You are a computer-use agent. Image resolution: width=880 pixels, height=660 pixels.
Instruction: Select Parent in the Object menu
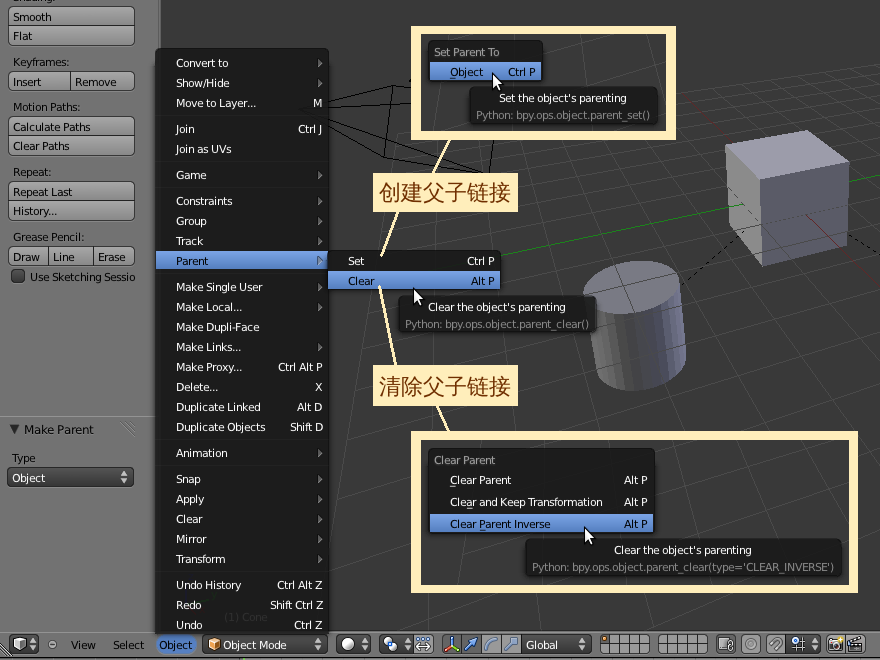click(x=242, y=261)
